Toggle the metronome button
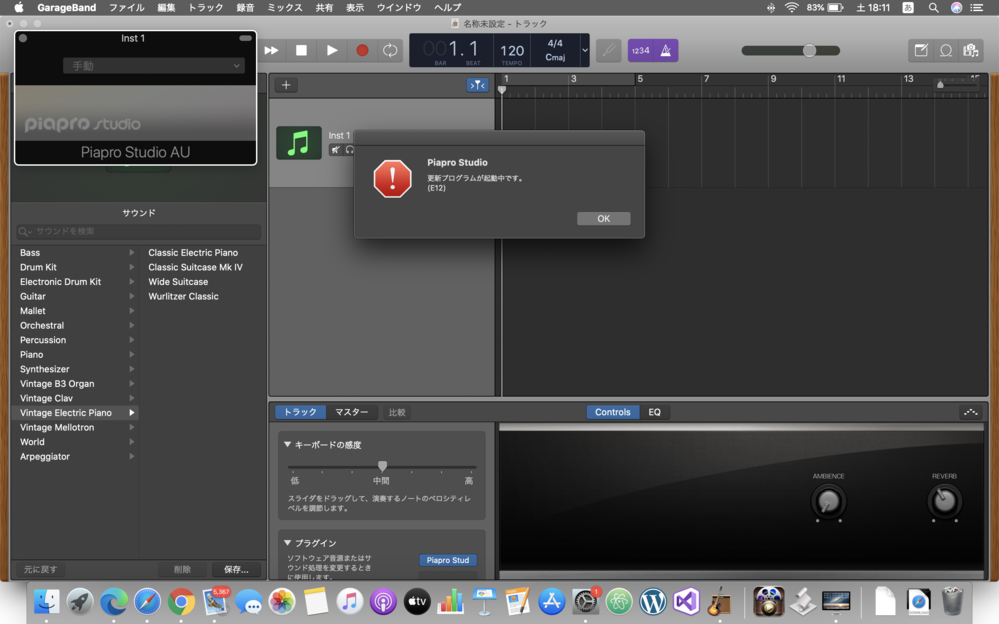The width and height of the screenshot is (999, 624). click(666, 50)
